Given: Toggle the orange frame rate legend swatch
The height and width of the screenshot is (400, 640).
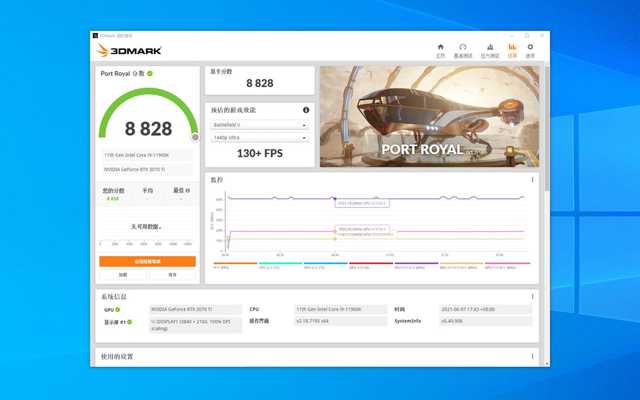Looking at the screenshot, I should (236, 264).
